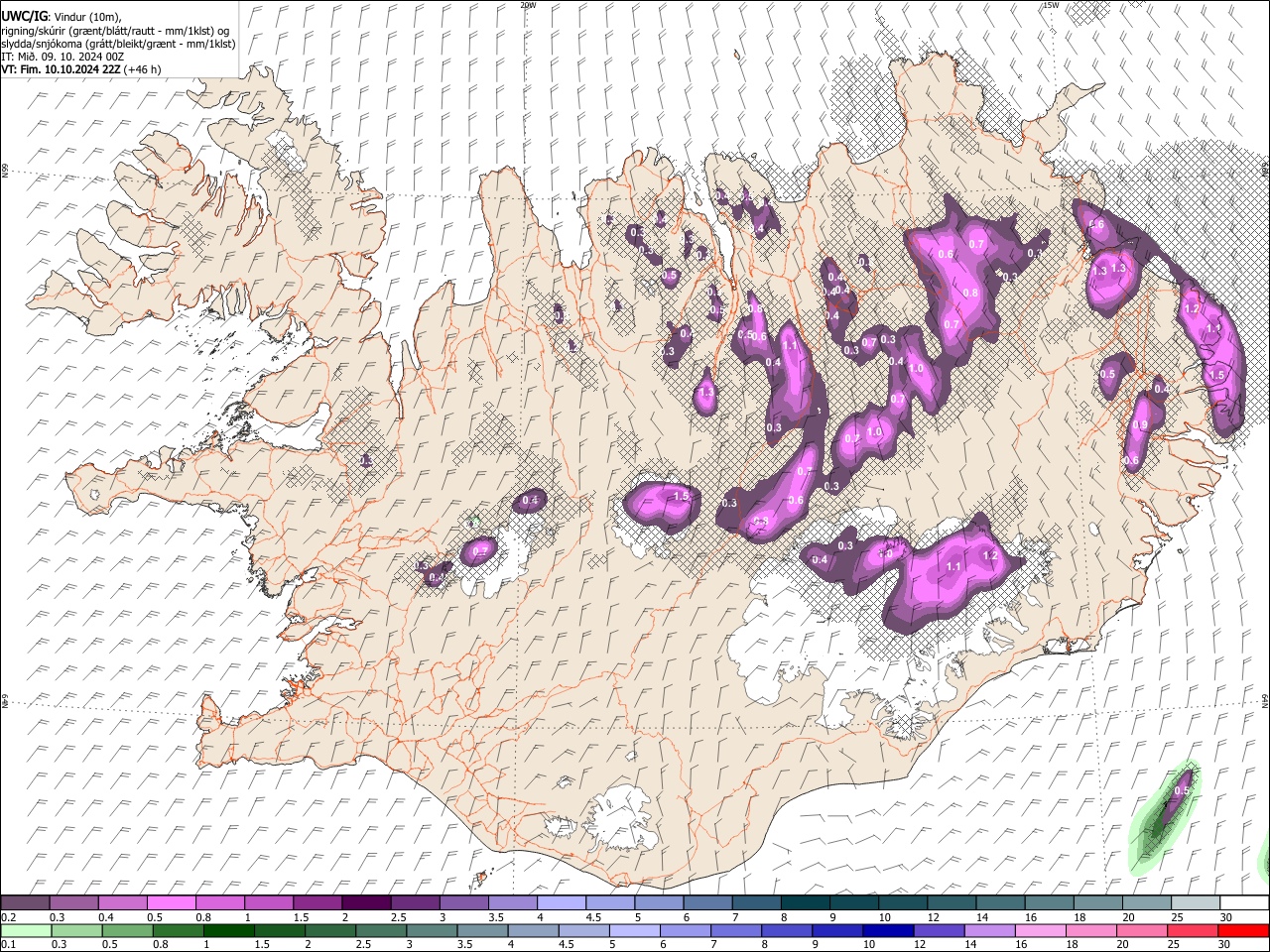Select the lilac 14–16 rain legend swatch
The width and height of the screenshot is (1270, 952).
990,931
